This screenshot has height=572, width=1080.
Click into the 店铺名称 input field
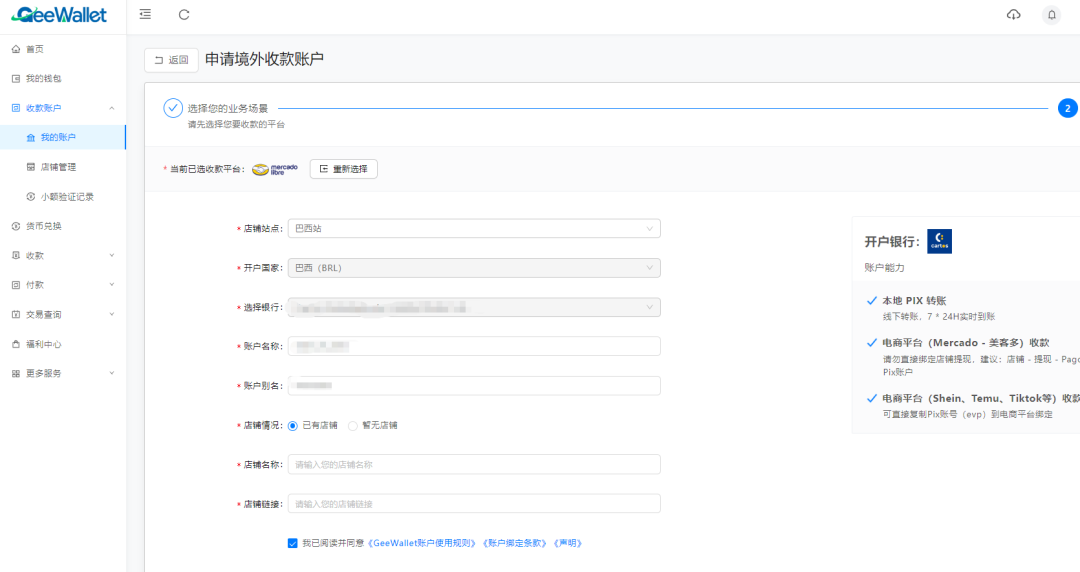click(x=474, y=464)
